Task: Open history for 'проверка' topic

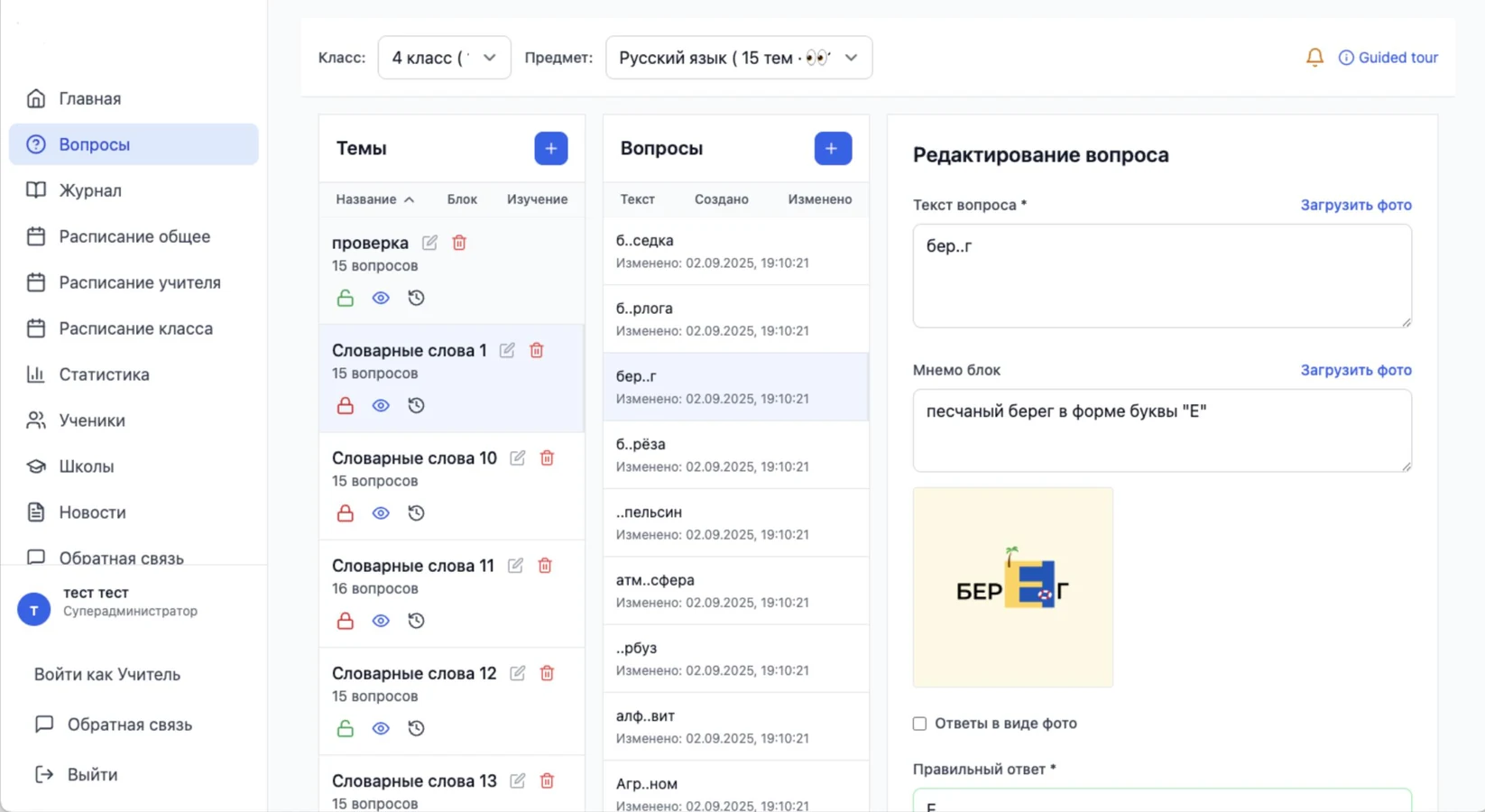Action: 416,298
